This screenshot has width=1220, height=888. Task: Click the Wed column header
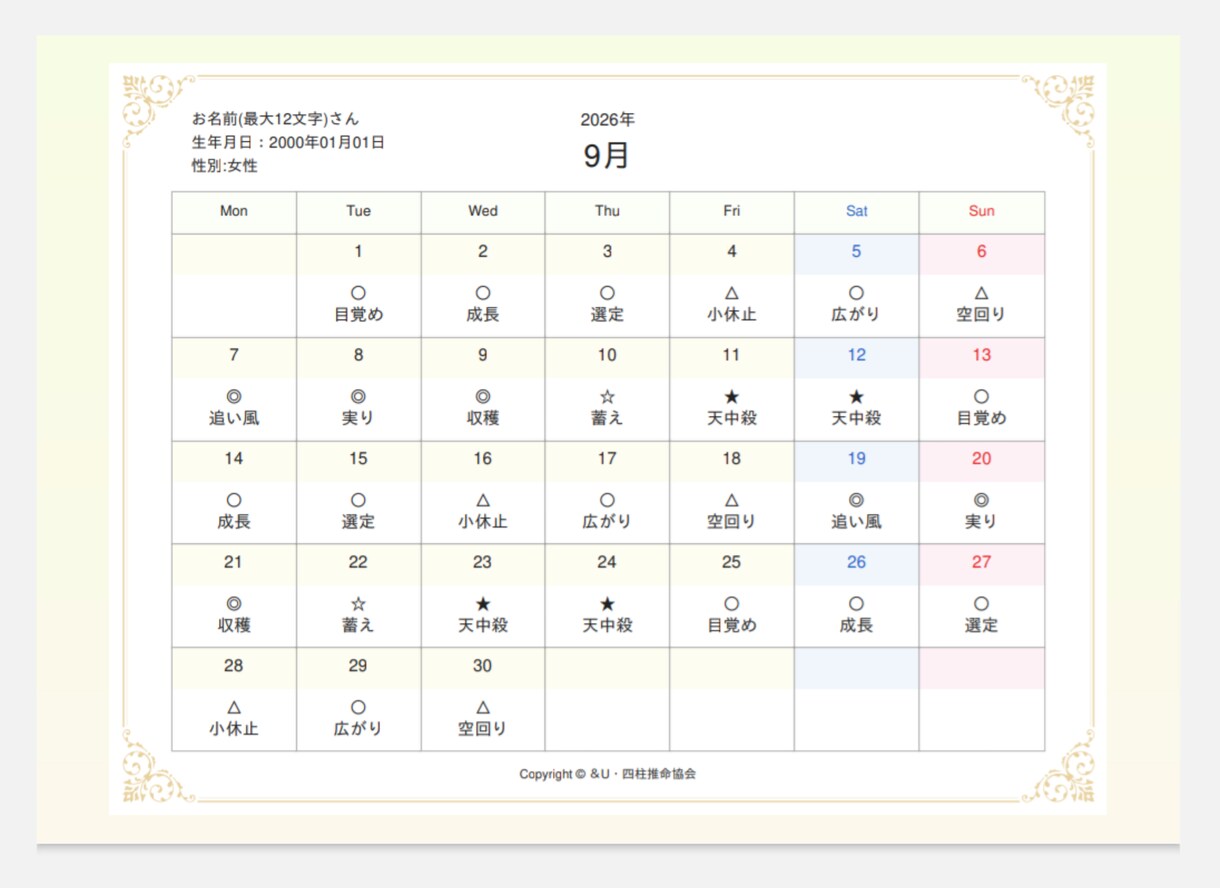tap(483, 211)
